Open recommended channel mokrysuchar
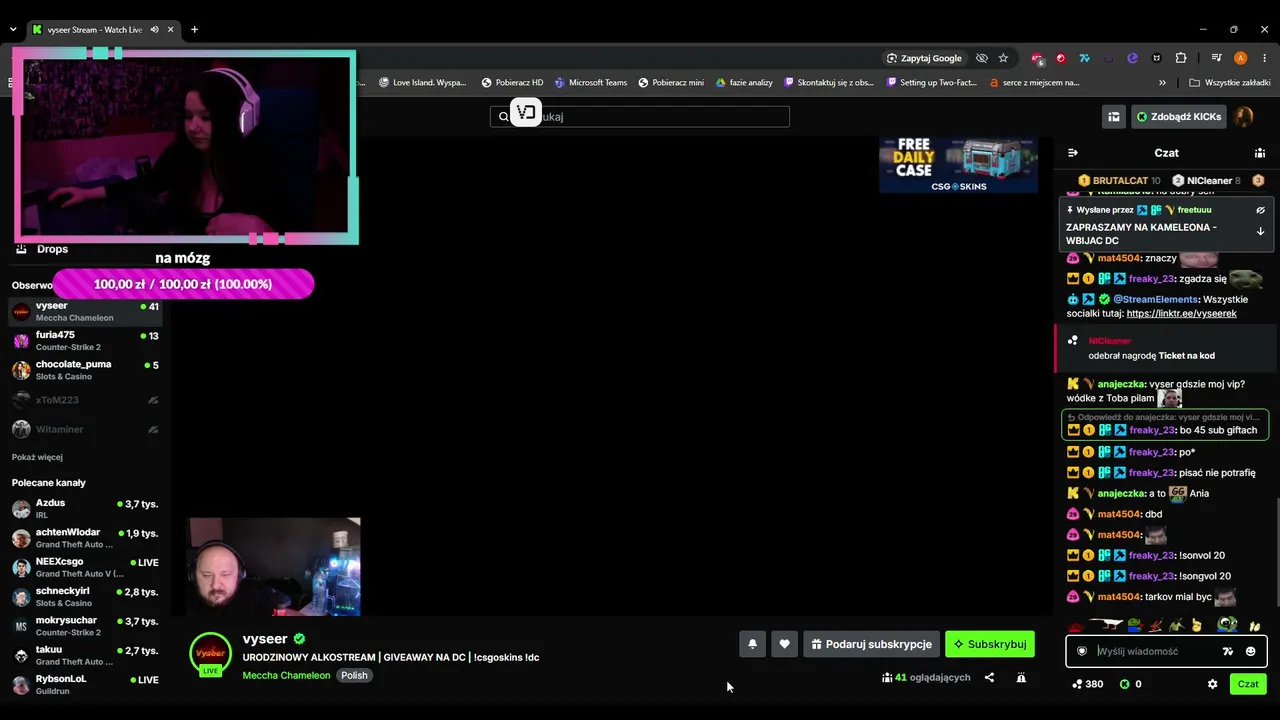Image resolution: width=1280 pixels, height=720 pixels. (85, 626)
